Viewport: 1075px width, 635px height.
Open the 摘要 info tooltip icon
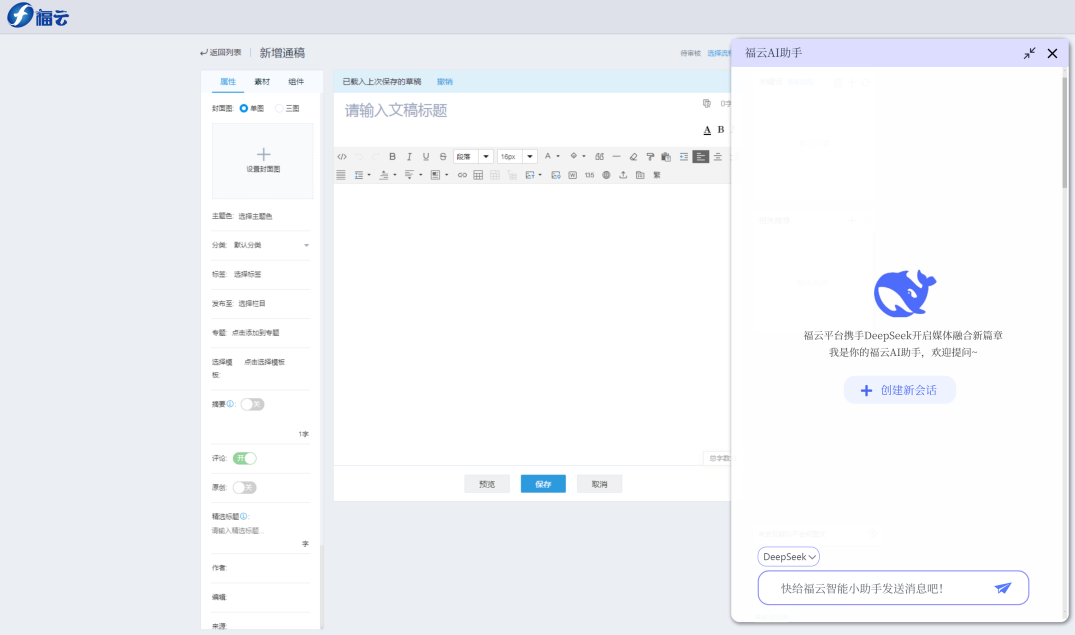(x=230, y=404)
